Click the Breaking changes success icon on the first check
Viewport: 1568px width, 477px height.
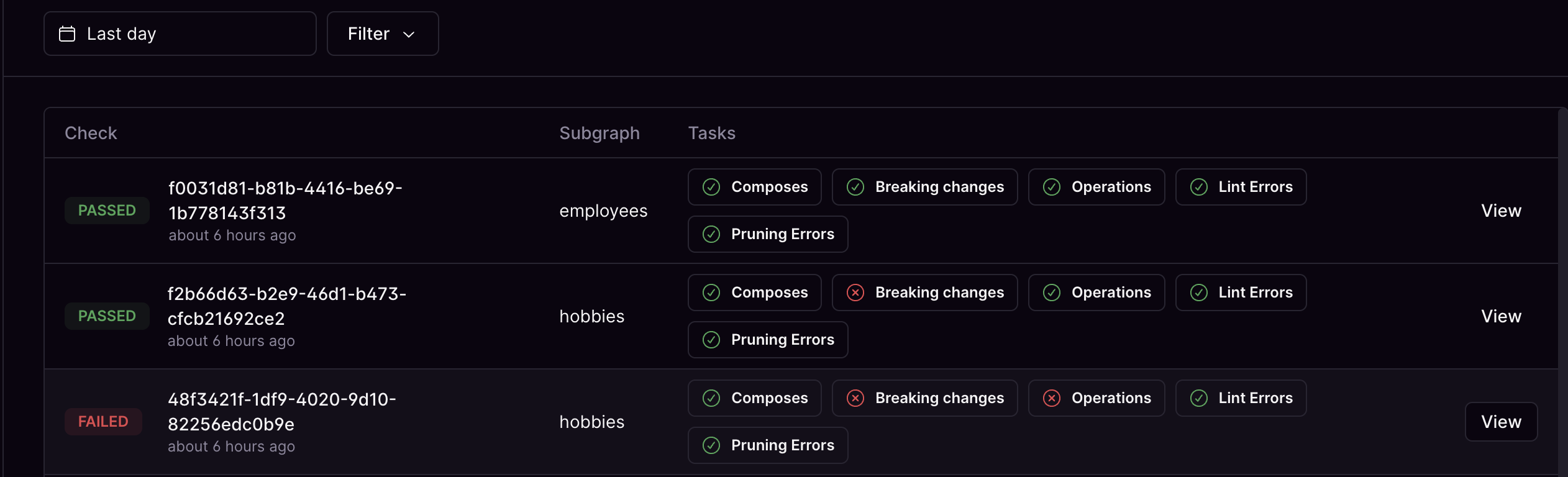[x=856, y=187]
